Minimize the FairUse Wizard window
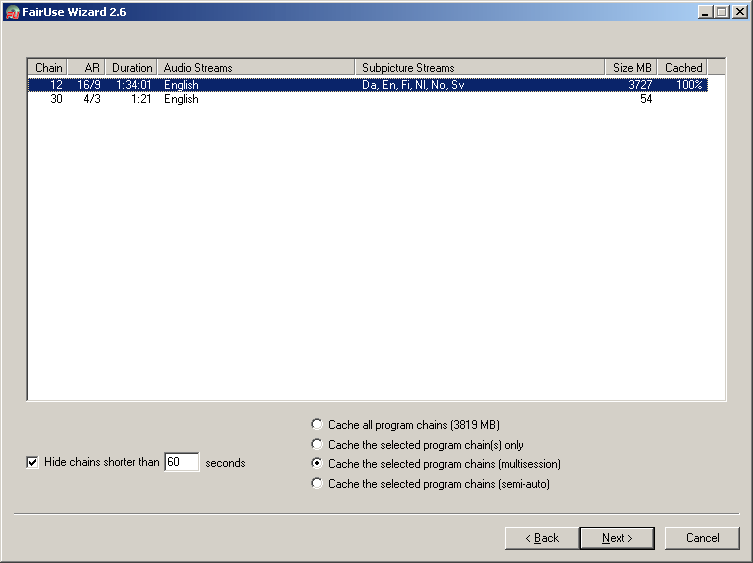 [704, 12]
